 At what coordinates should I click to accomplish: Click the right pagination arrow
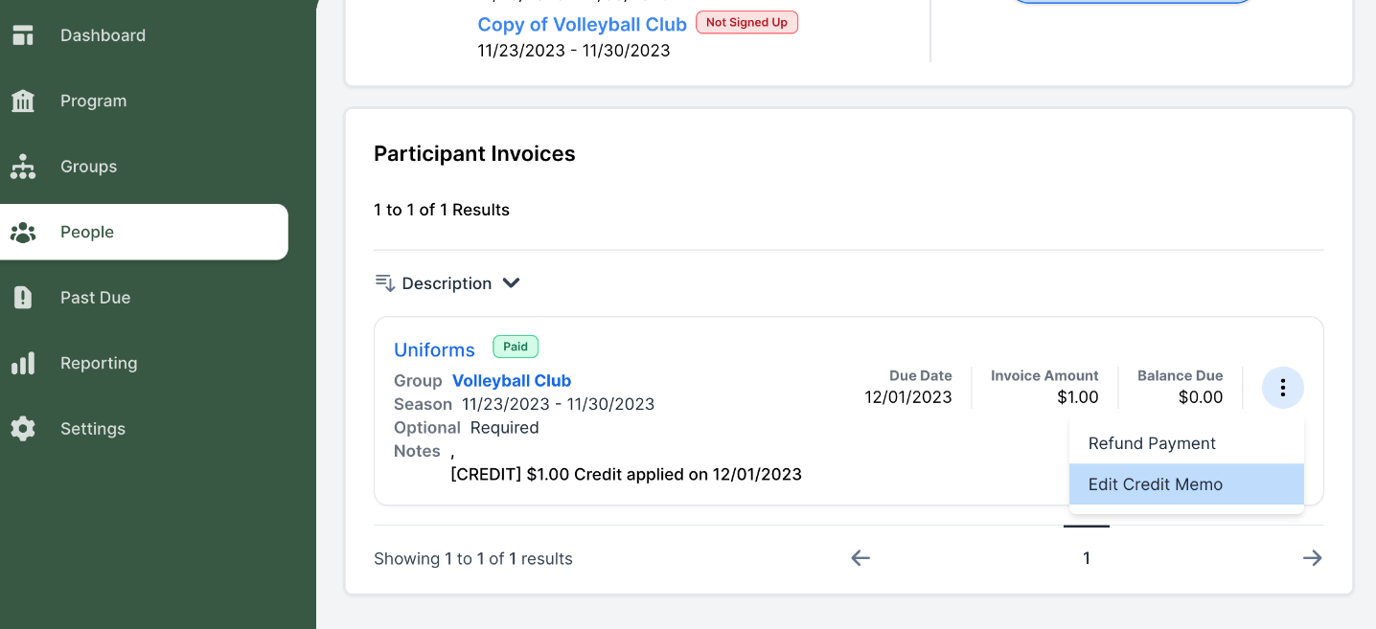coord(1312,558)
